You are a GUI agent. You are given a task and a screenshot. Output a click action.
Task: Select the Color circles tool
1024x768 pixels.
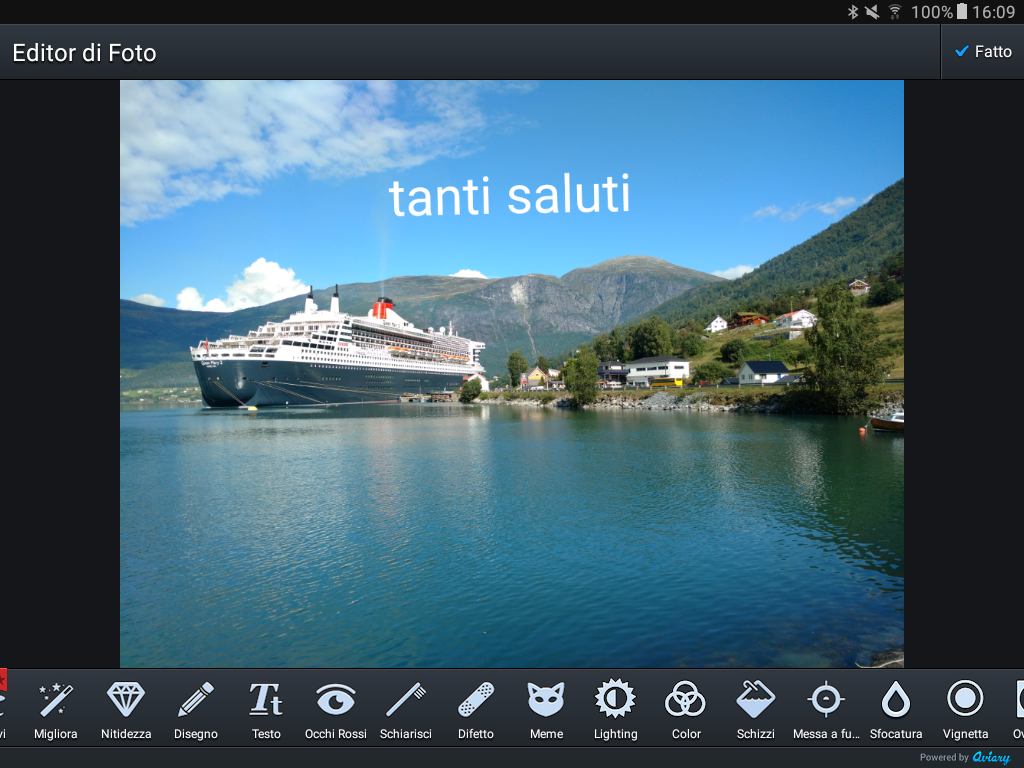coord(686,710)
